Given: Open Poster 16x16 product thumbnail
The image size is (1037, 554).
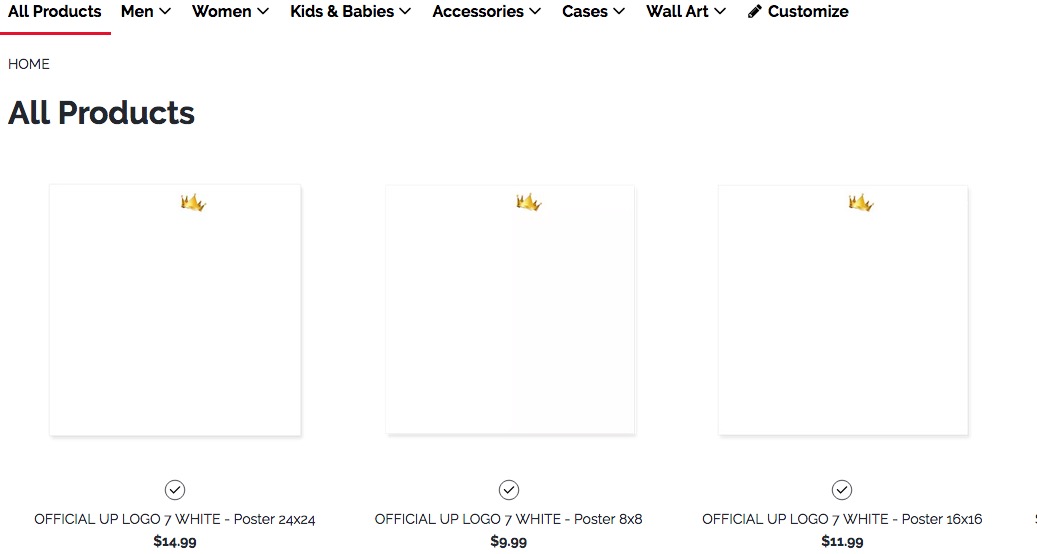Looking at the screenshot, I should (x=843, y=310).
